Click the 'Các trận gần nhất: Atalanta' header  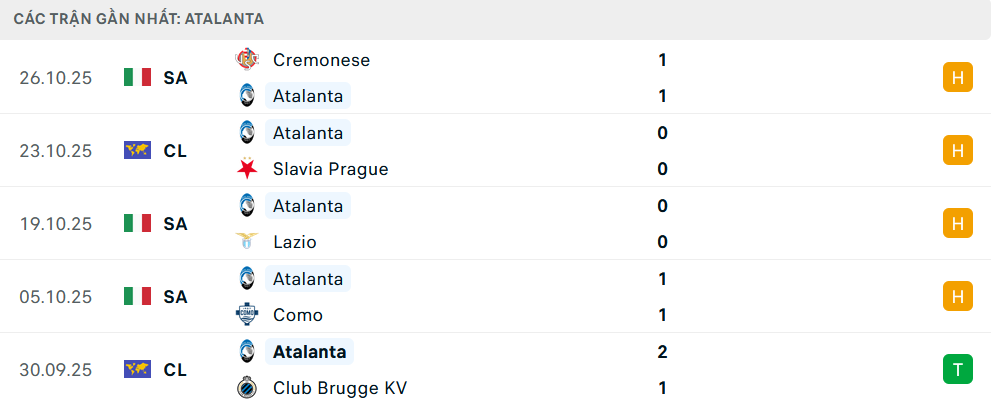[x=139, y=19]
